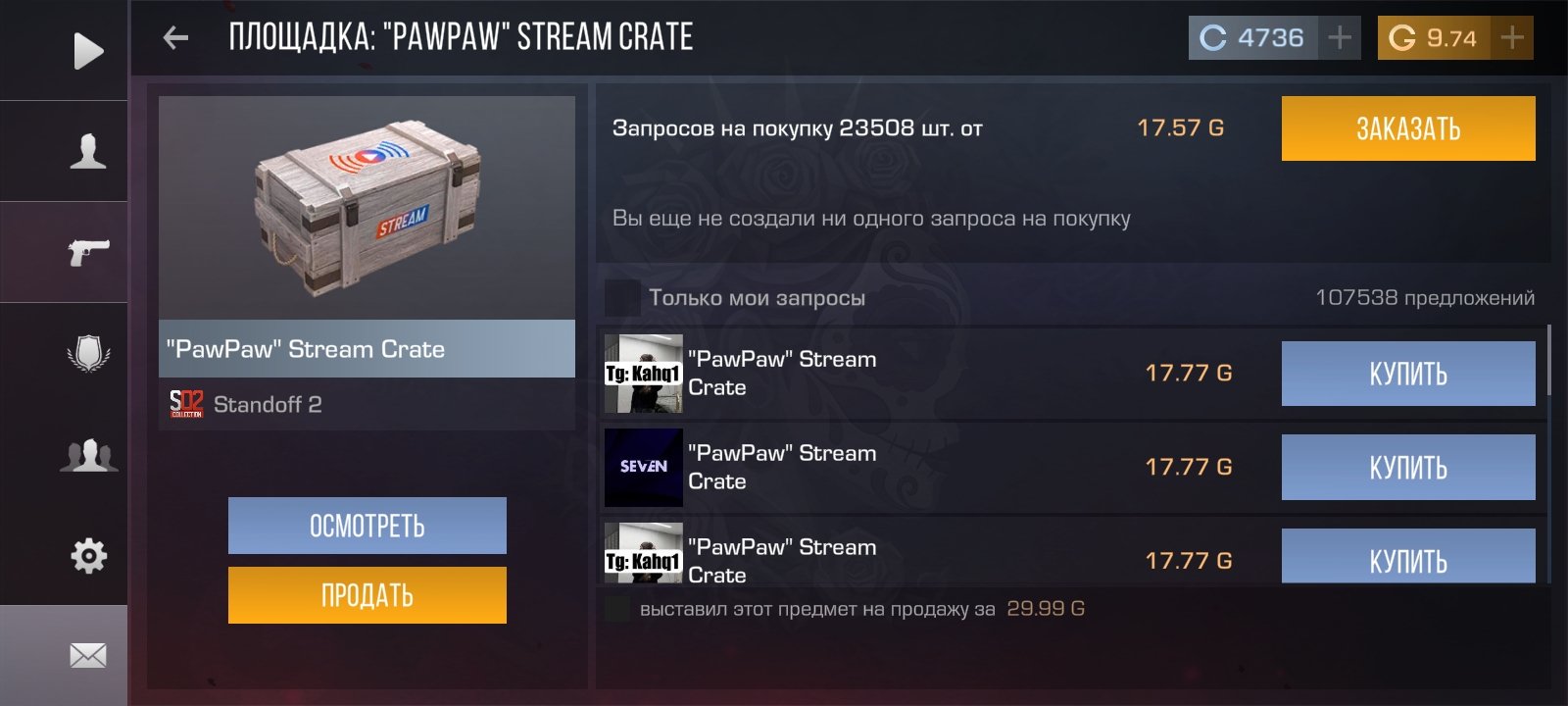Open settings gear in the sidebar
The width and height of the screenshot is (1568, 706).
(88, 556)
